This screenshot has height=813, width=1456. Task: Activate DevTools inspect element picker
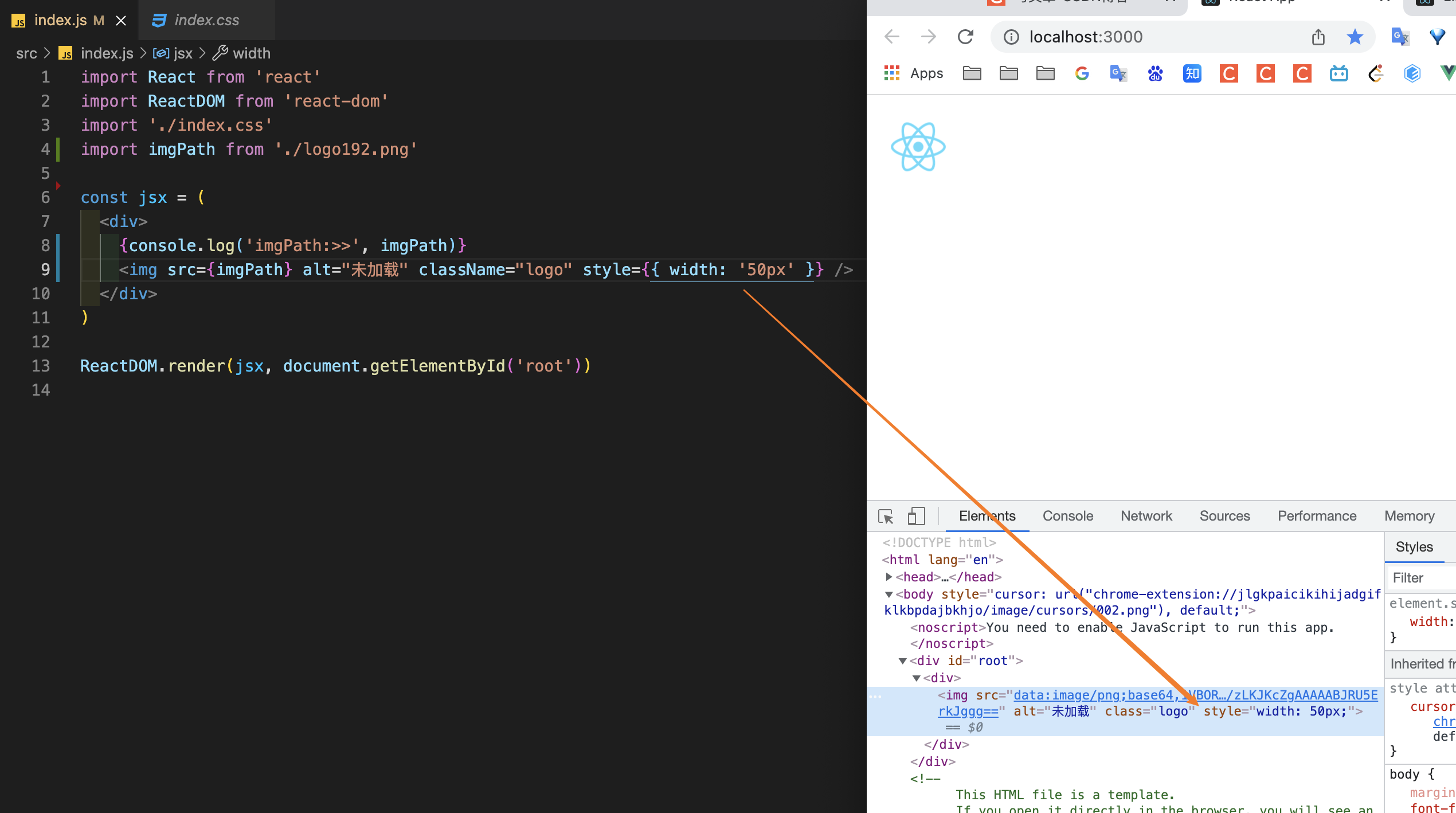(886, 516)
